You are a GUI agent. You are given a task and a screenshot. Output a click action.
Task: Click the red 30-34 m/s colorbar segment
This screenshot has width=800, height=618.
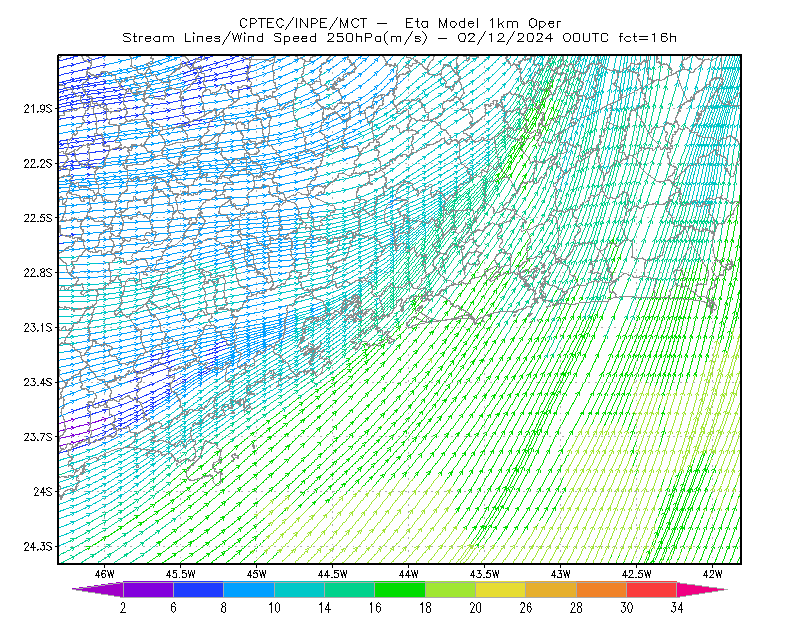652,589
